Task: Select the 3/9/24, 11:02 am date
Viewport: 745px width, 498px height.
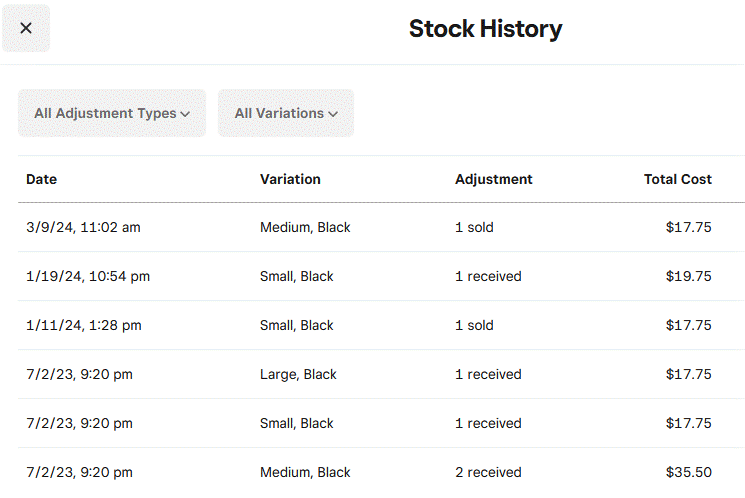Action: point(83,227)
